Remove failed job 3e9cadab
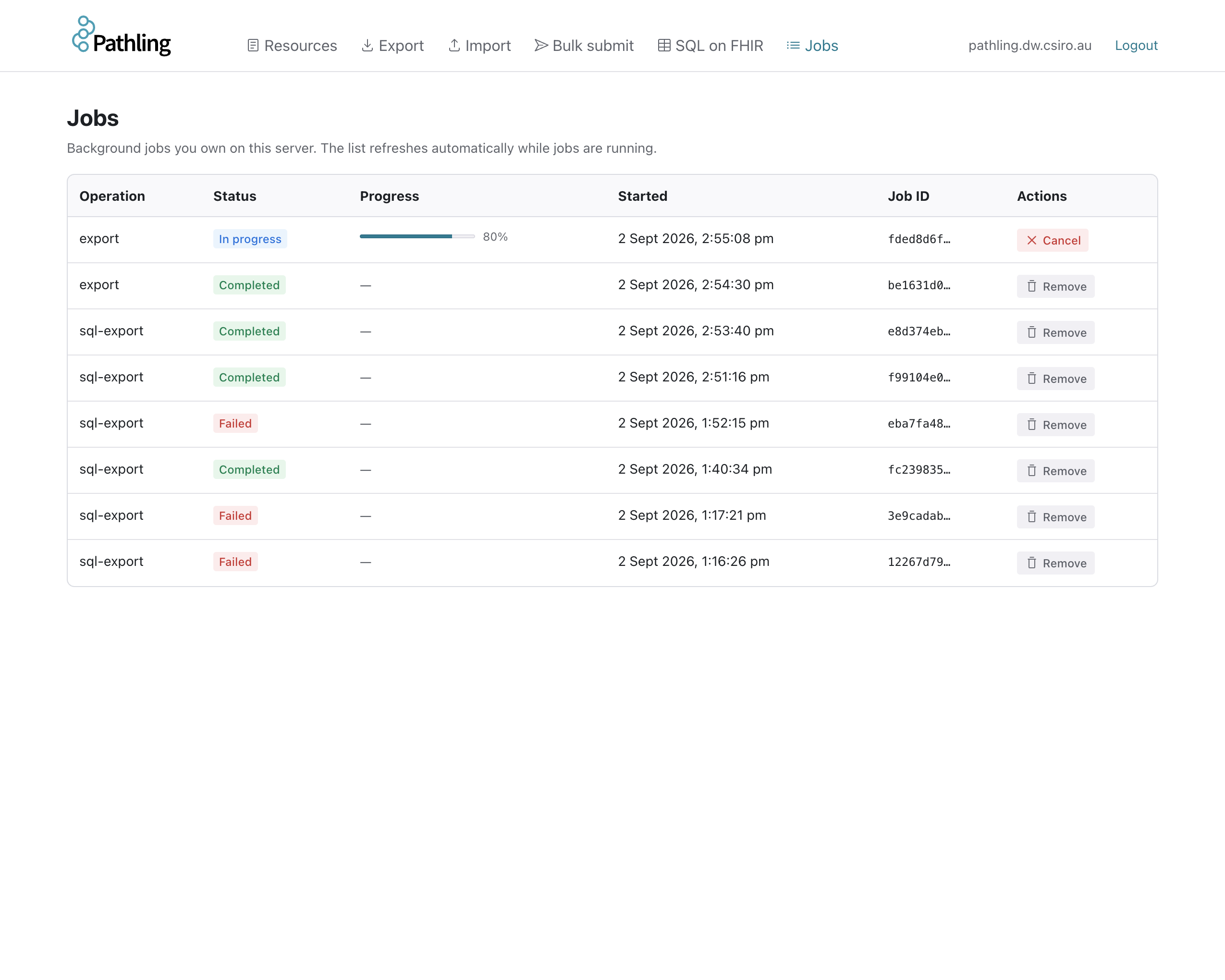Screen dimensions: 1225x980 [x=1055, y=517]
